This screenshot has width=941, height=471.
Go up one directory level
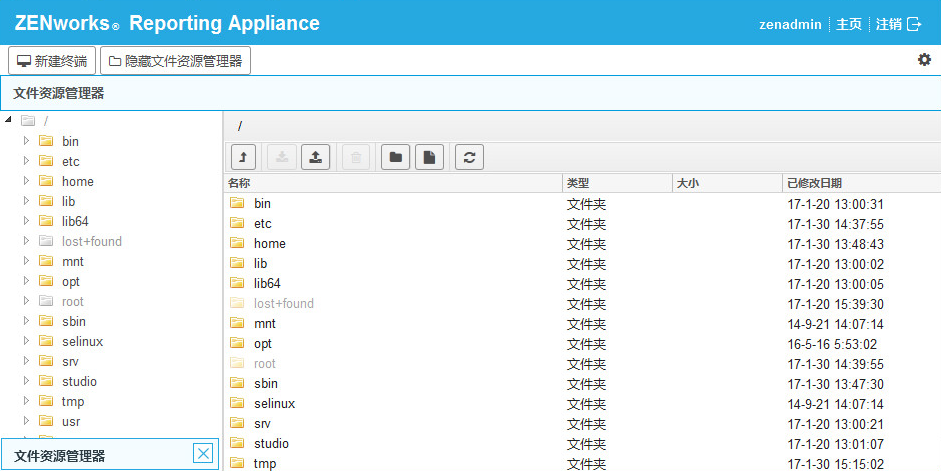(x=243, y=157)
